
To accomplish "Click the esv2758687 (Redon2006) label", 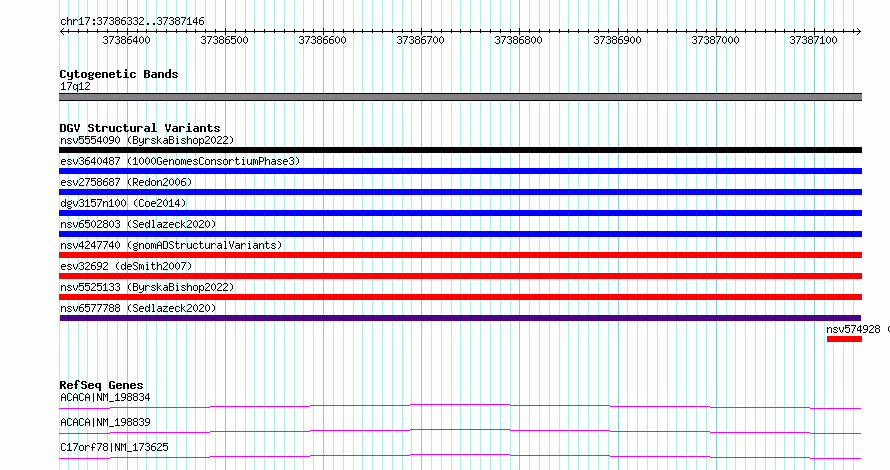I will [126, 182].
